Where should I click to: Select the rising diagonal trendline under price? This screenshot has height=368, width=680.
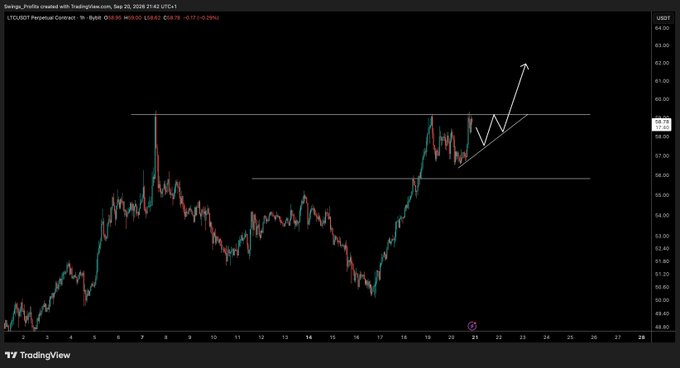click(493, 140)
